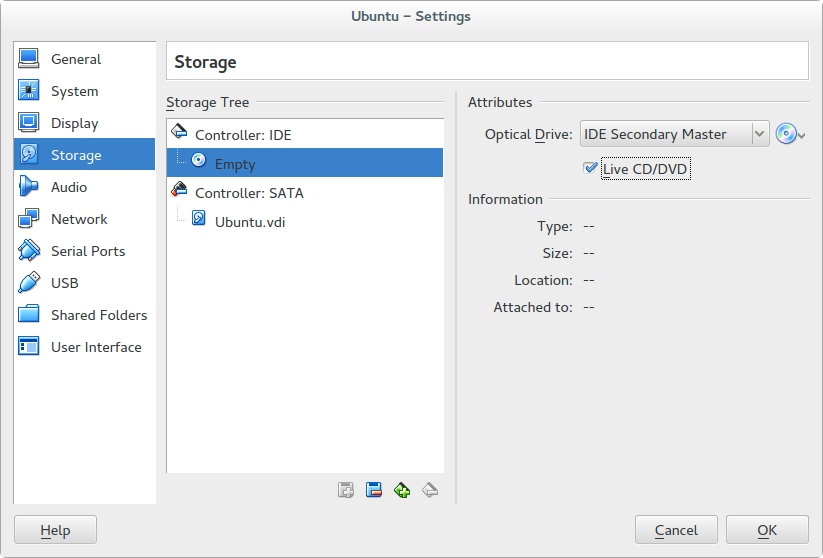The height and width of the screenshot is (558, 823).
Task: Click the Help button
Action: (x=55, y=530)
